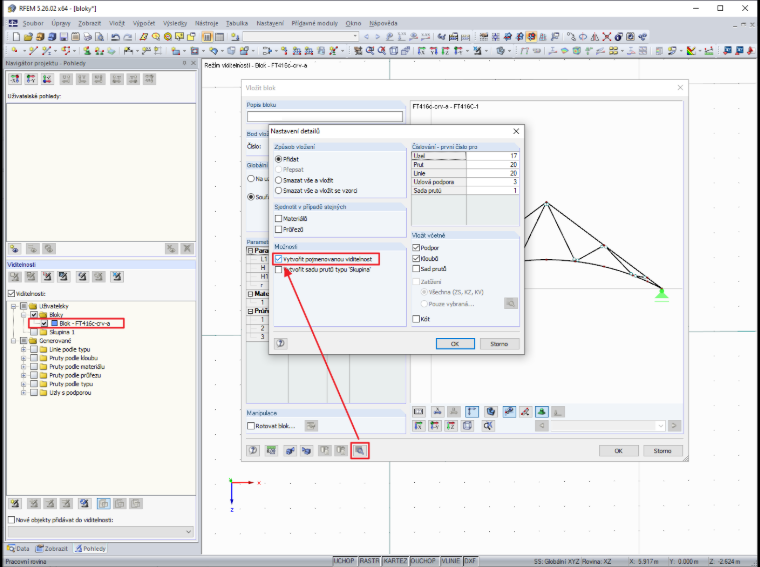This screenshot has width=760, height=567.
Task: Click the Redo arrow icon
Action: coord(127,37)
